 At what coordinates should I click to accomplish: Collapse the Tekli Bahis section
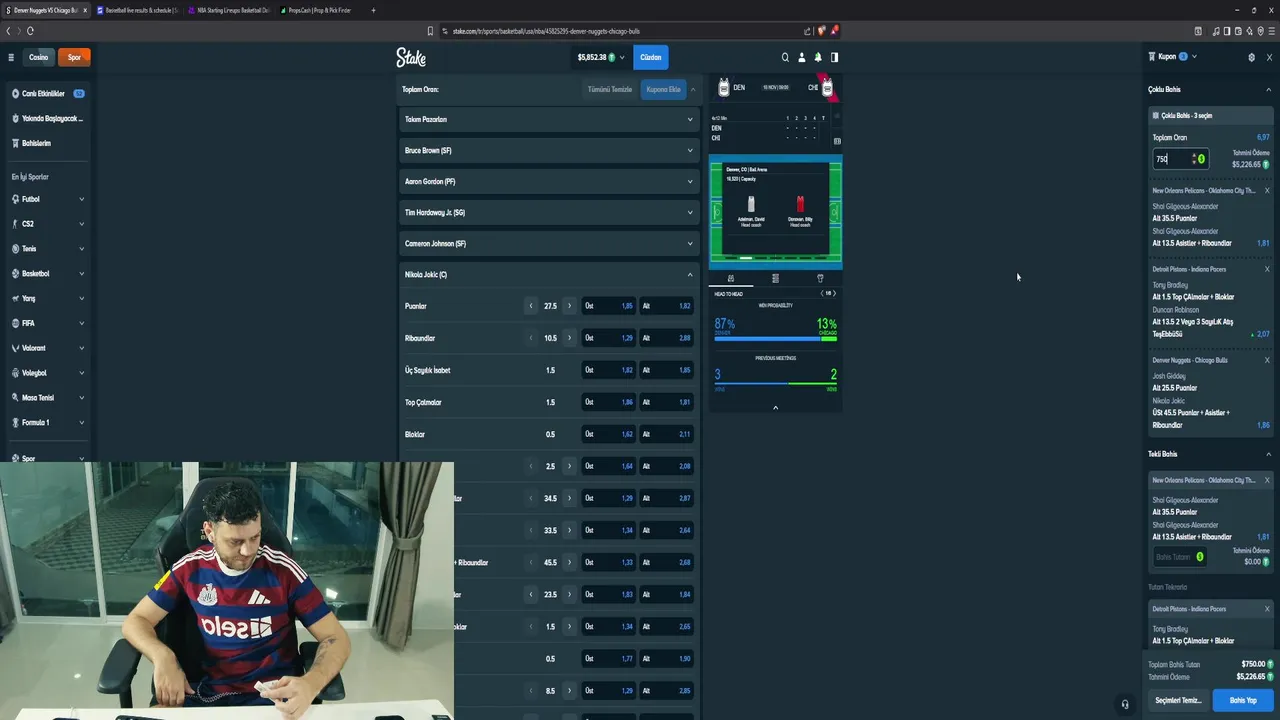pyautogui.click(x=1269, y=454)
